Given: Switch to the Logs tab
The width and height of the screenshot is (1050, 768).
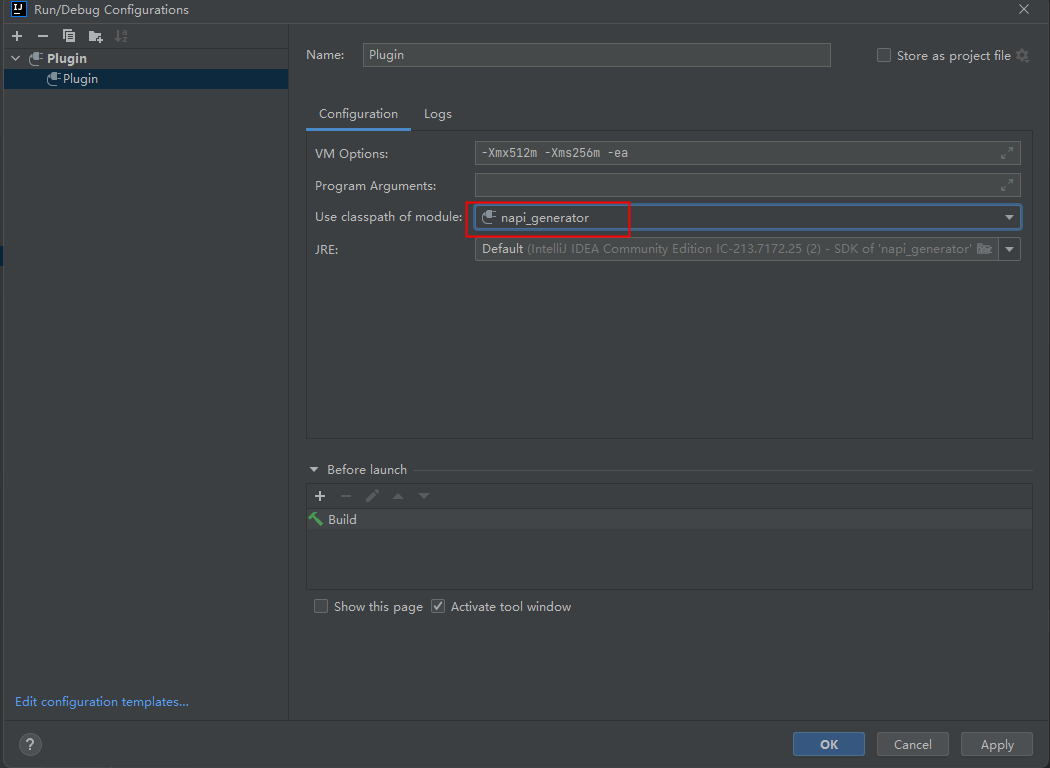Looking at the screenshot, I should (437, 114).
